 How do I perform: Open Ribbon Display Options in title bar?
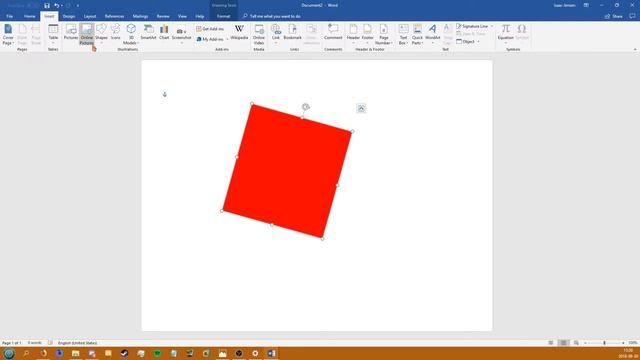pyautogui.click(x=586, y=5)
